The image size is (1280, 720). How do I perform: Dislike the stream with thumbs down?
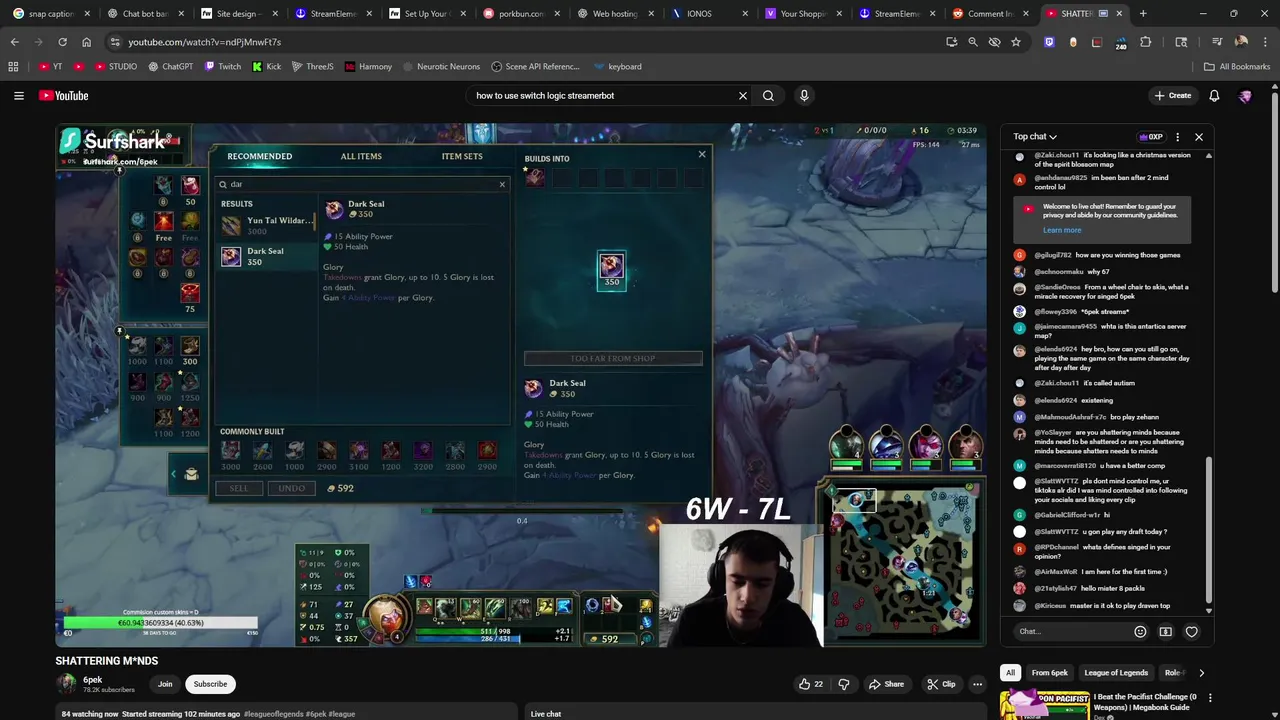[x=843, y=684]
